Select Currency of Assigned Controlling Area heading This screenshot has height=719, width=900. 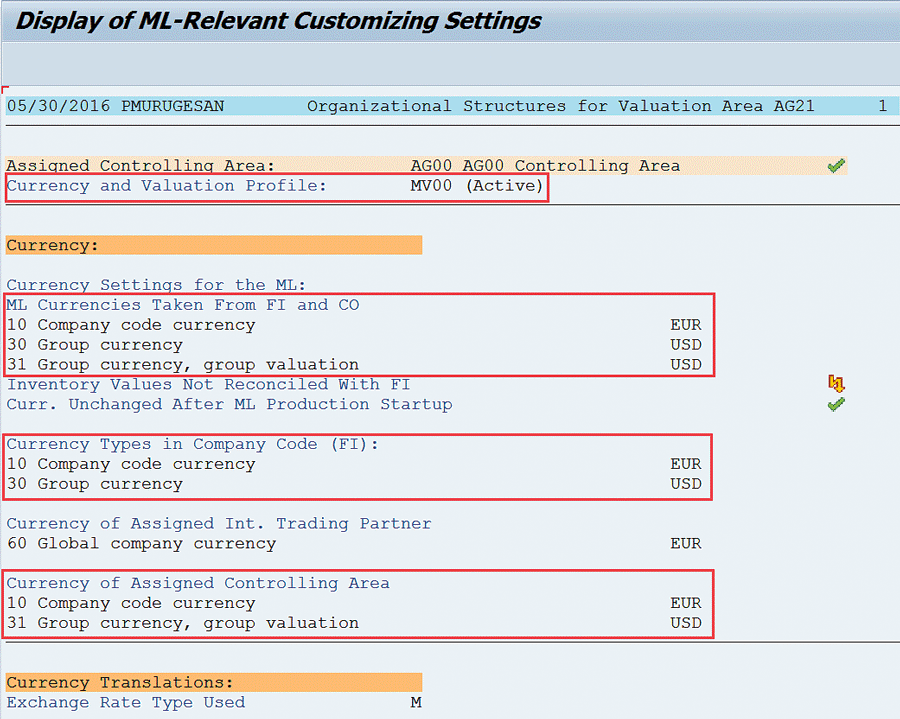click(x=198, y=583)
